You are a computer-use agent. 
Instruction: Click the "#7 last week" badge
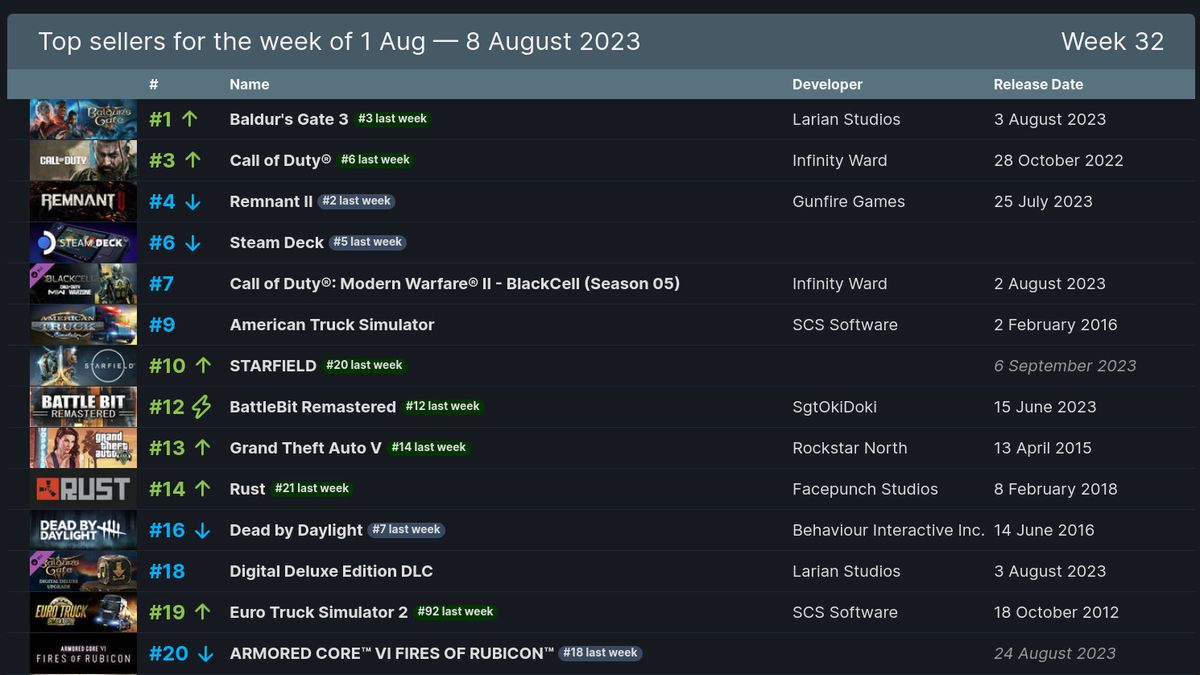tap(407, 529)
